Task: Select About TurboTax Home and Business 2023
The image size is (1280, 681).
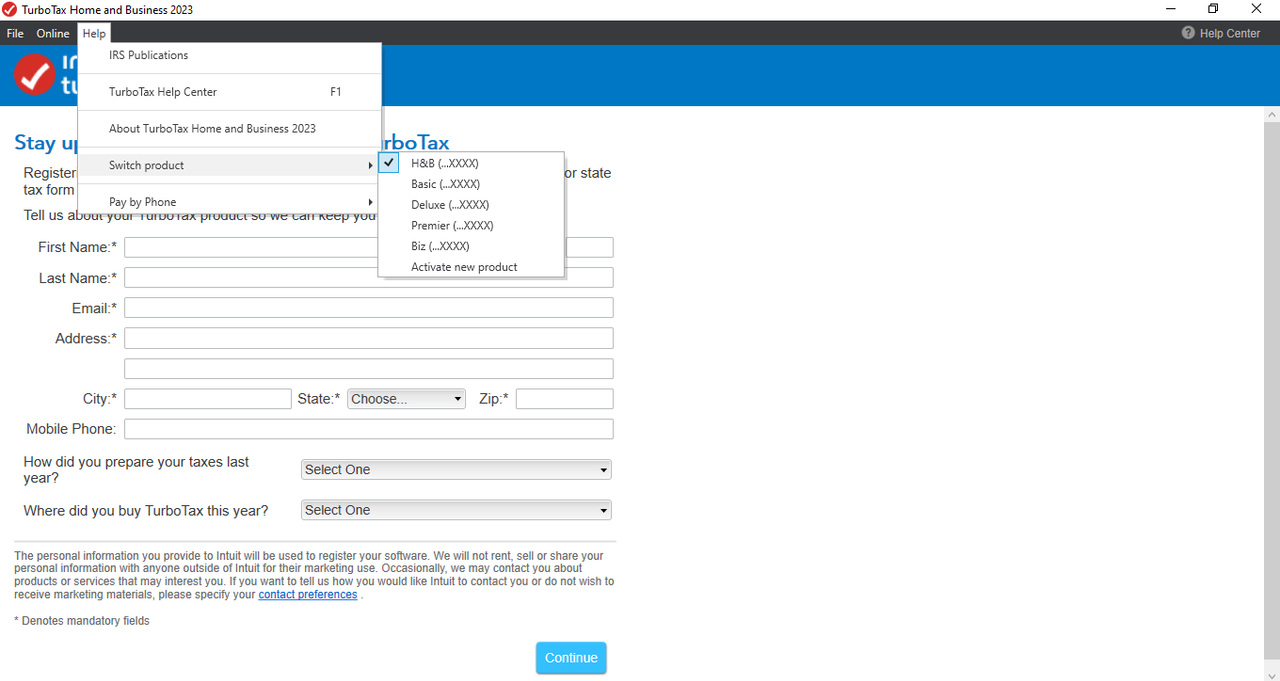Action: [x=230, y=129]
